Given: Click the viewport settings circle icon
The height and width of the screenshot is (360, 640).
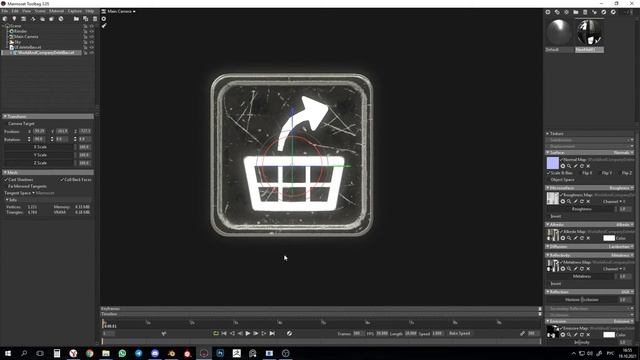Looking at the screenshot, I should 104,19.
